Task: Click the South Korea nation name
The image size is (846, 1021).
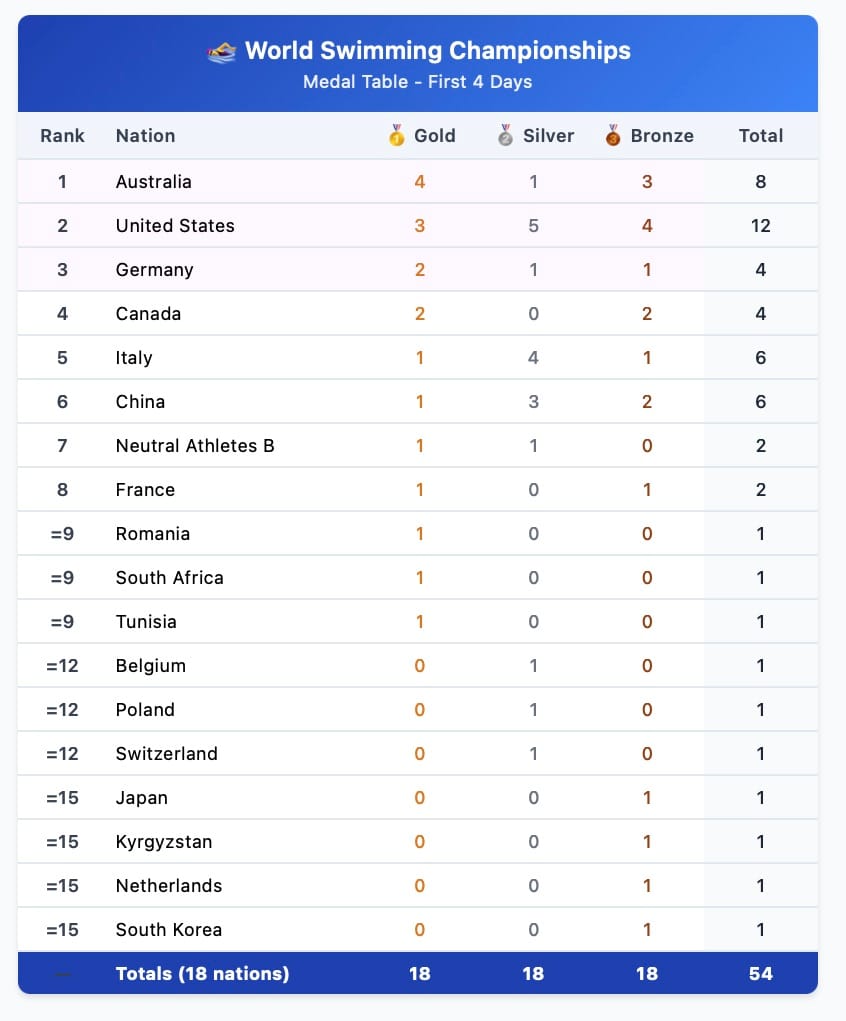Action: click(169, 930)
